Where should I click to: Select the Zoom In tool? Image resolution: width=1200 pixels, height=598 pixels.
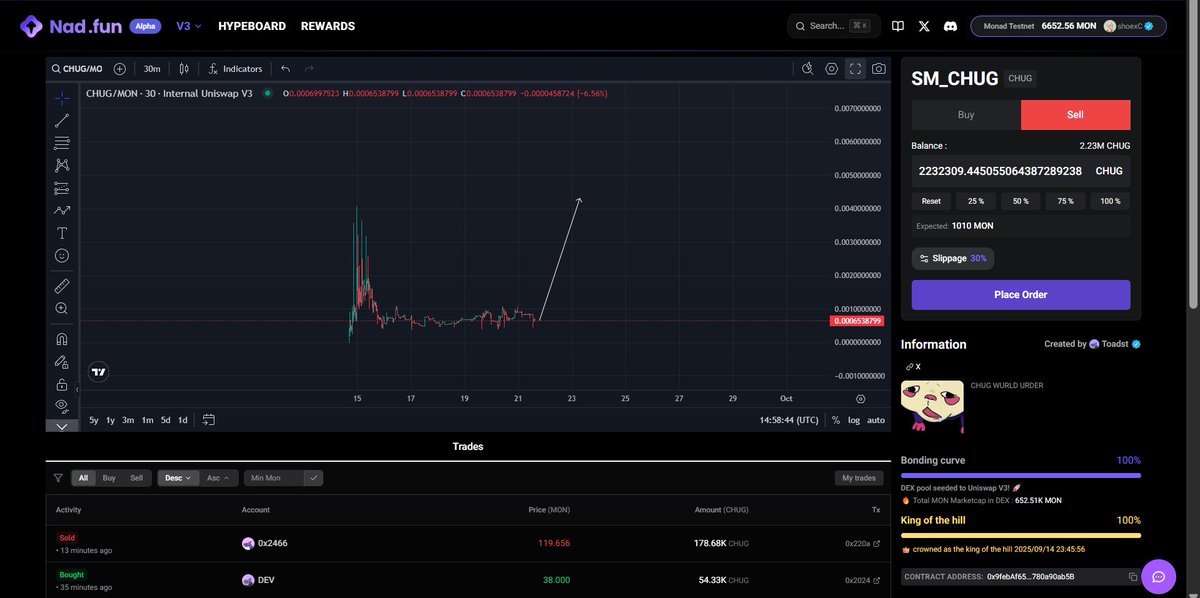point(62,309)
